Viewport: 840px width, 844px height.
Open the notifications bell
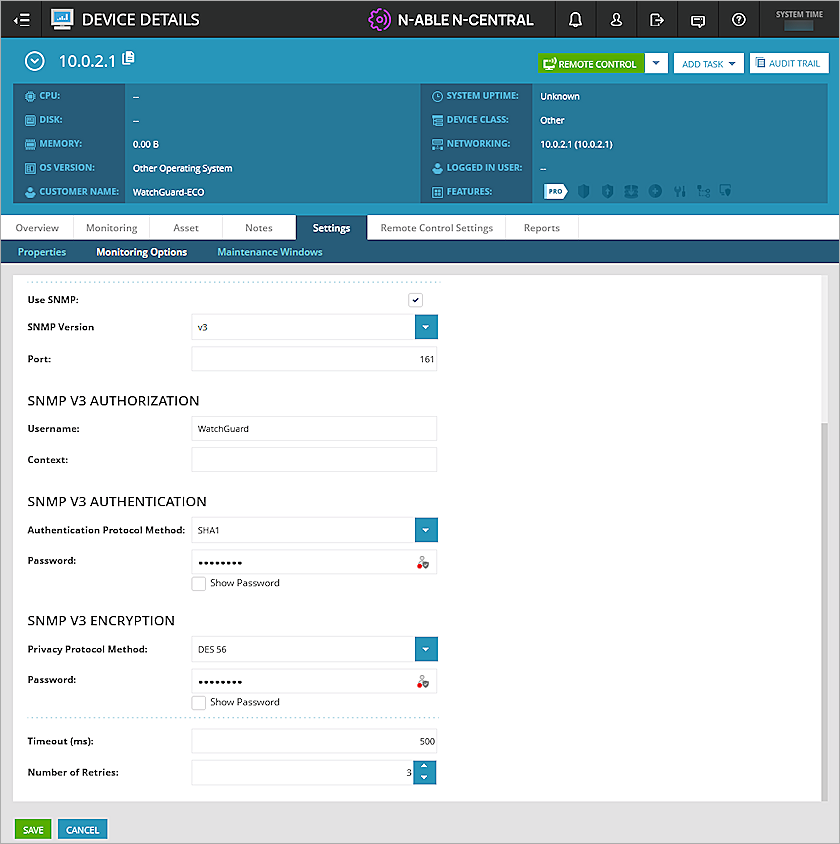point(575,20)
